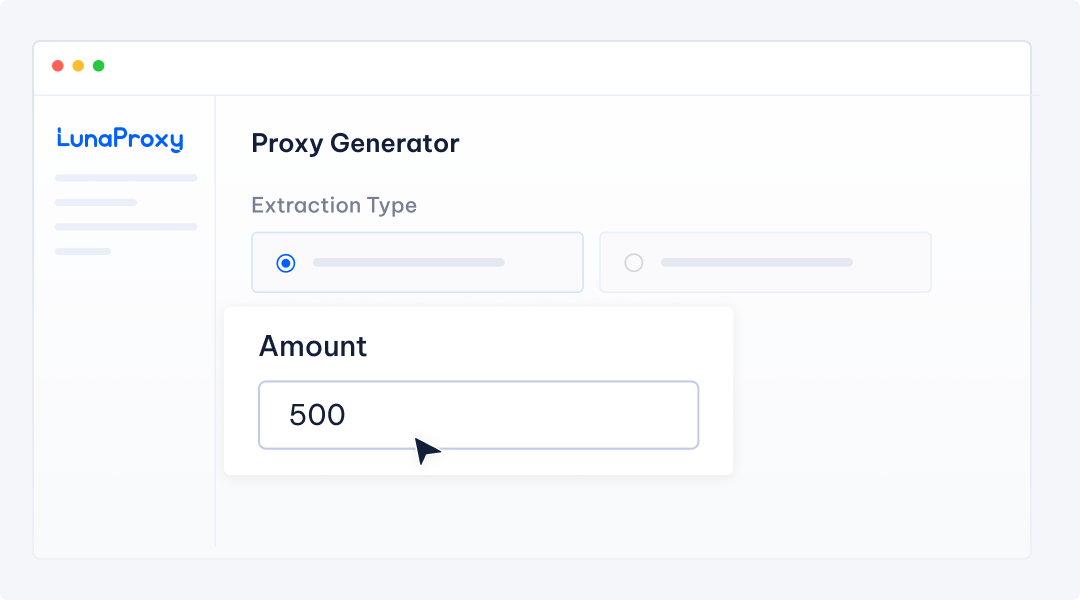The image size is (1080, 600).
Task: Click placeholder label beside the checked radio button
Action: (x=408, y=262)
